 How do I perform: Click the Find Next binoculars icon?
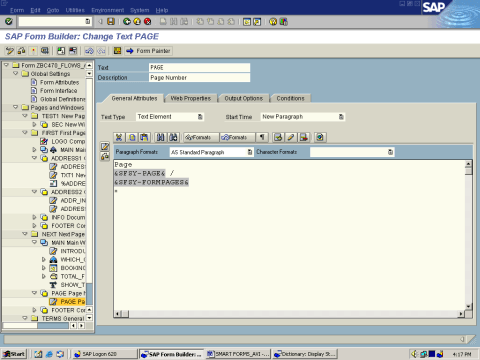[173, 137]
